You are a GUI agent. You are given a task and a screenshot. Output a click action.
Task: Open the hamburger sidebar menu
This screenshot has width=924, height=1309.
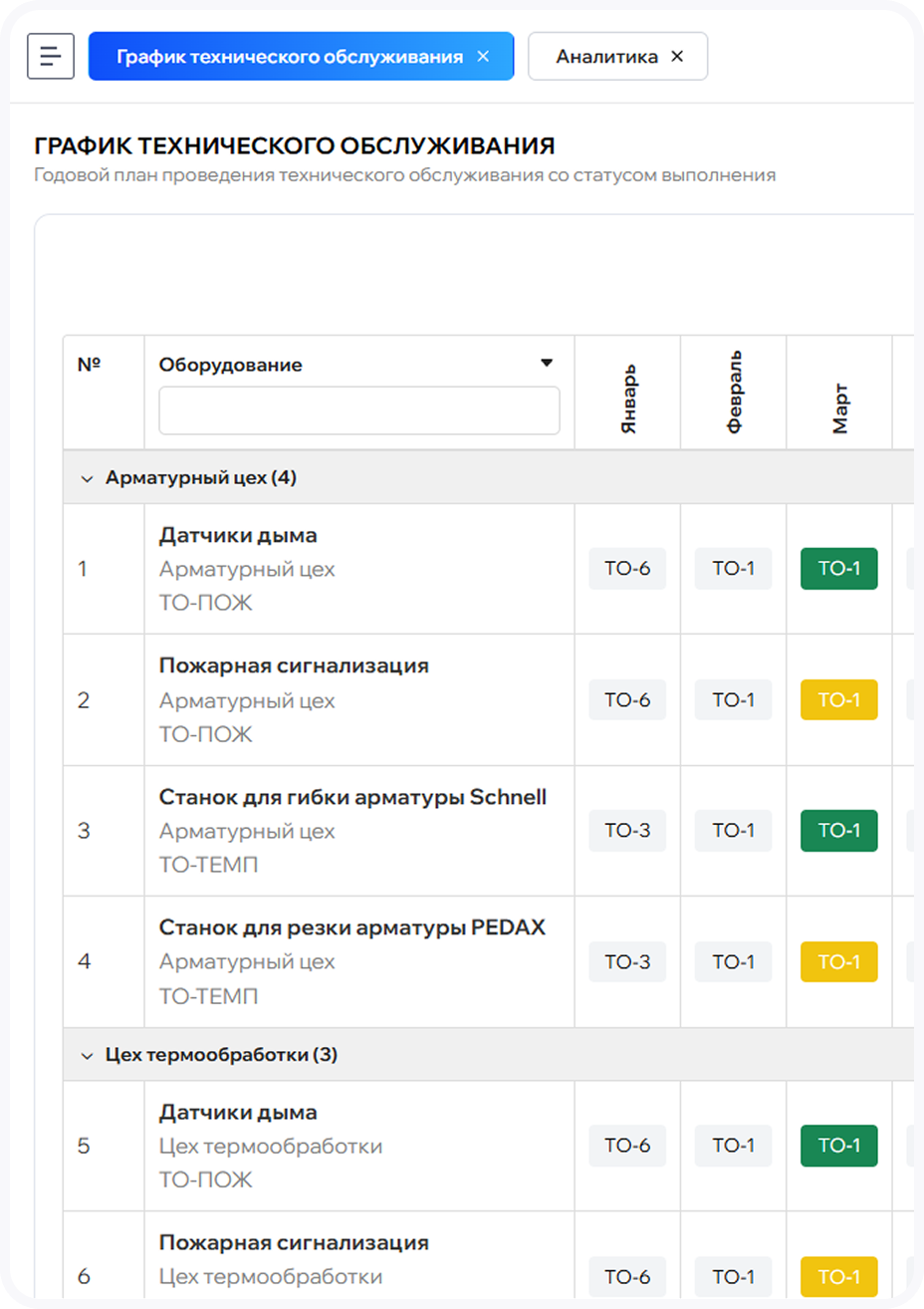pos(51,56)
